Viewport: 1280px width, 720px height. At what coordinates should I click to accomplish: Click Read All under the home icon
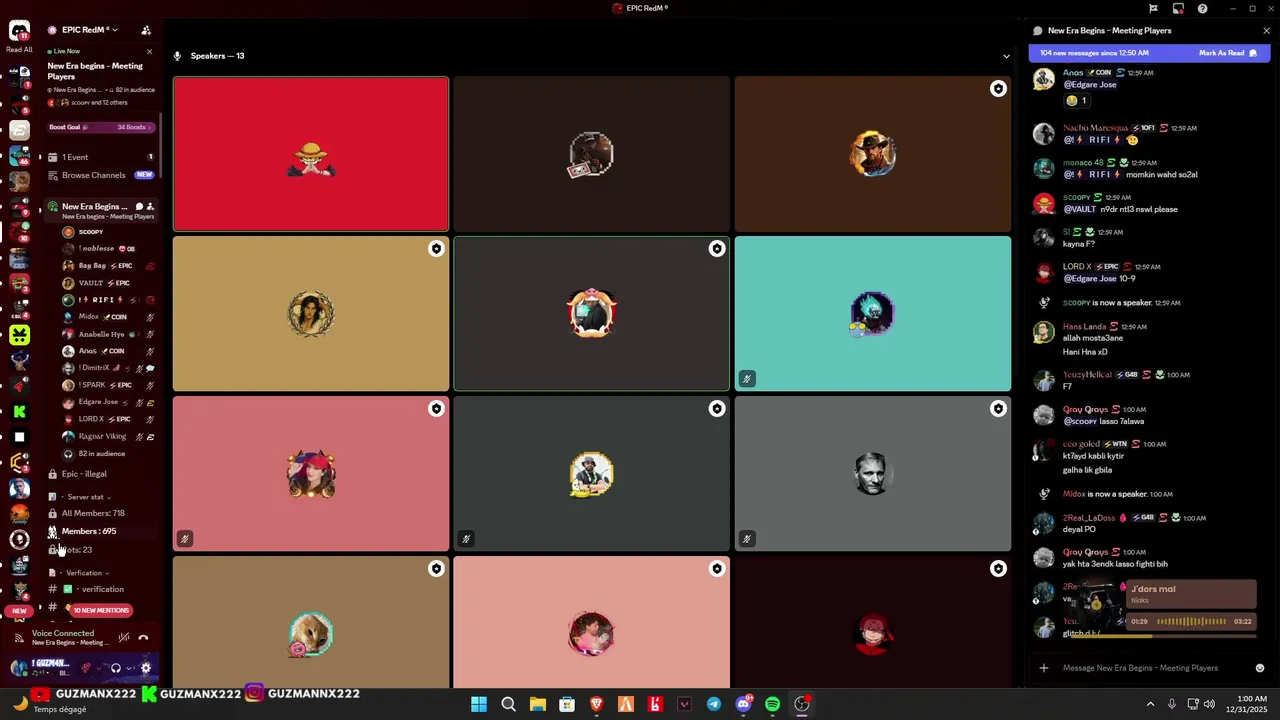19,50
